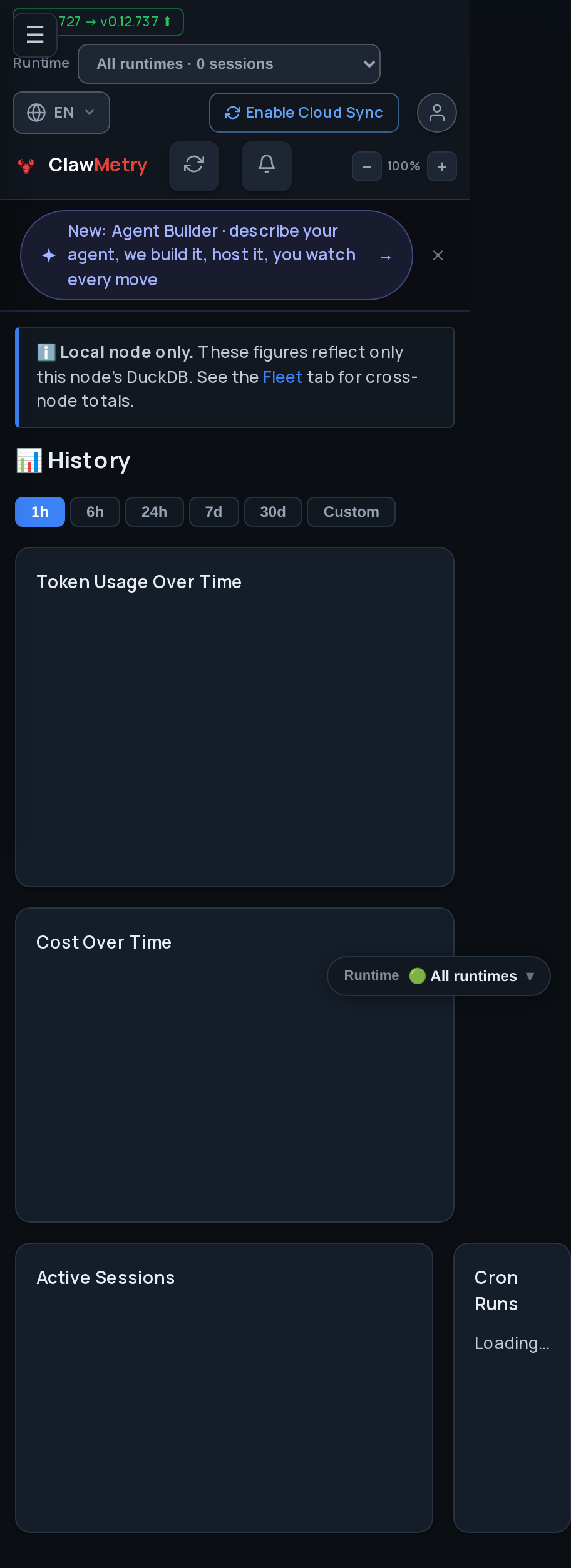Expand the All runtimes sessions dropdown
Viewport: 571px width, 1568px height.
229,64
